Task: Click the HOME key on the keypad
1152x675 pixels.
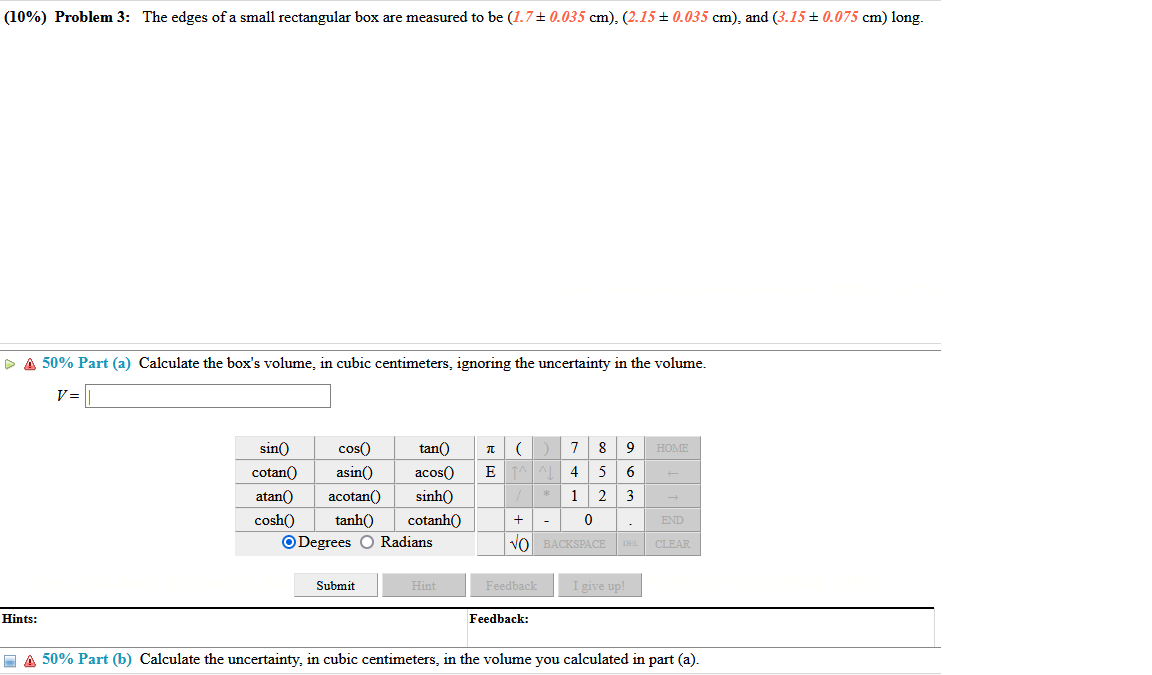Action: pyautogui.click(x=674, y=448)
